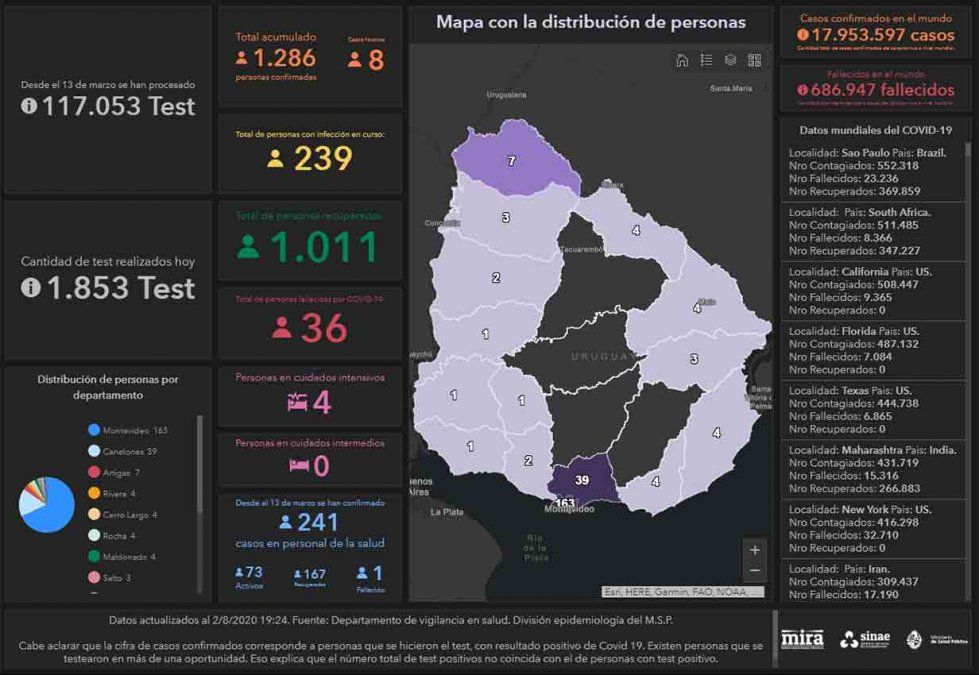This screenshot has height=675, width=979.
Task: Click the info icon beside 1.853 Test
Action: click(x=29, y=288)
